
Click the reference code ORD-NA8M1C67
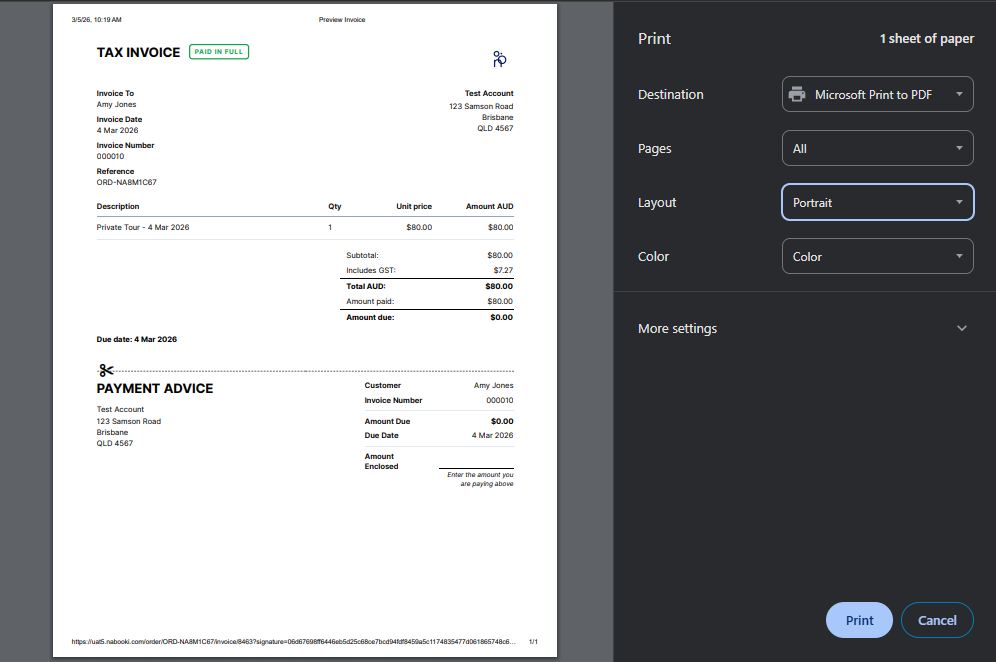tap(126, 183)
